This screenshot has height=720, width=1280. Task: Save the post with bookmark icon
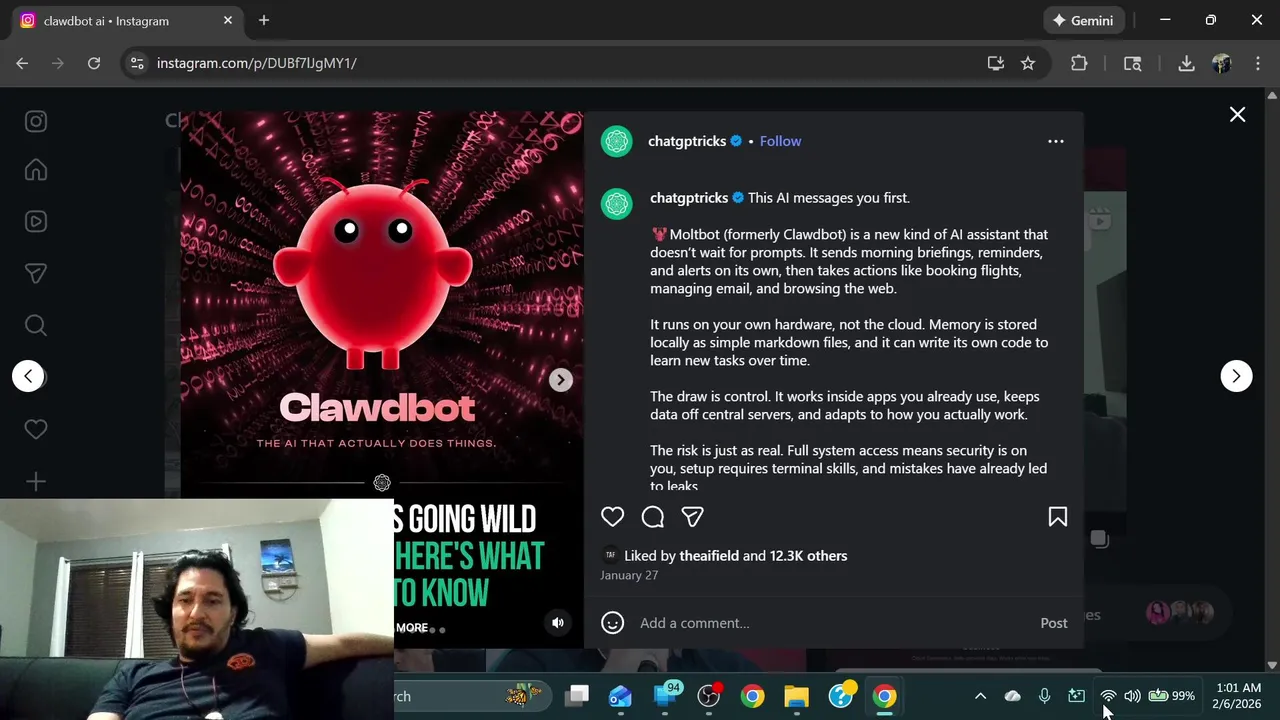tap(1057, 517)
